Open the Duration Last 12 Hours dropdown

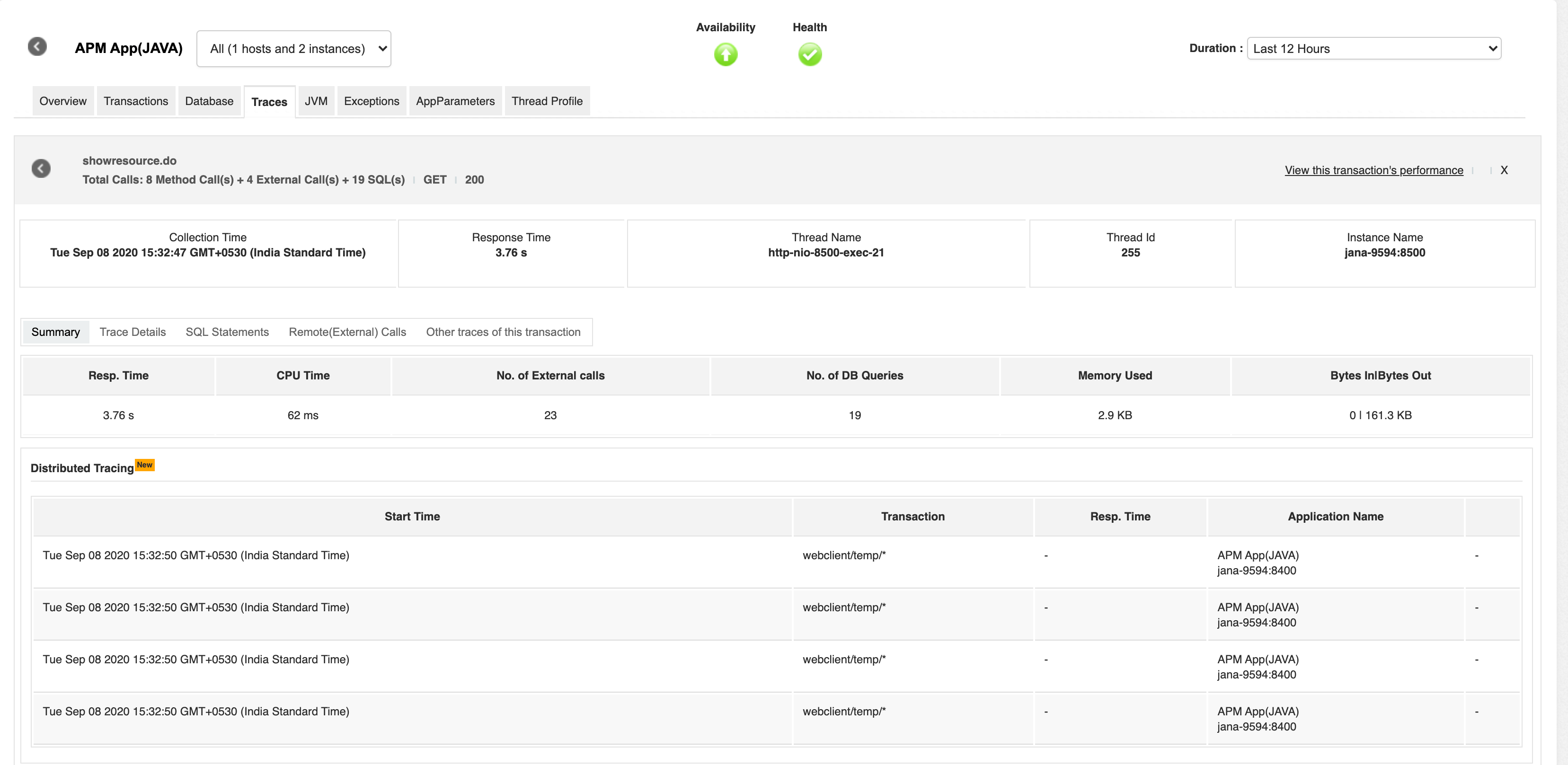[x=1373, y=49]
